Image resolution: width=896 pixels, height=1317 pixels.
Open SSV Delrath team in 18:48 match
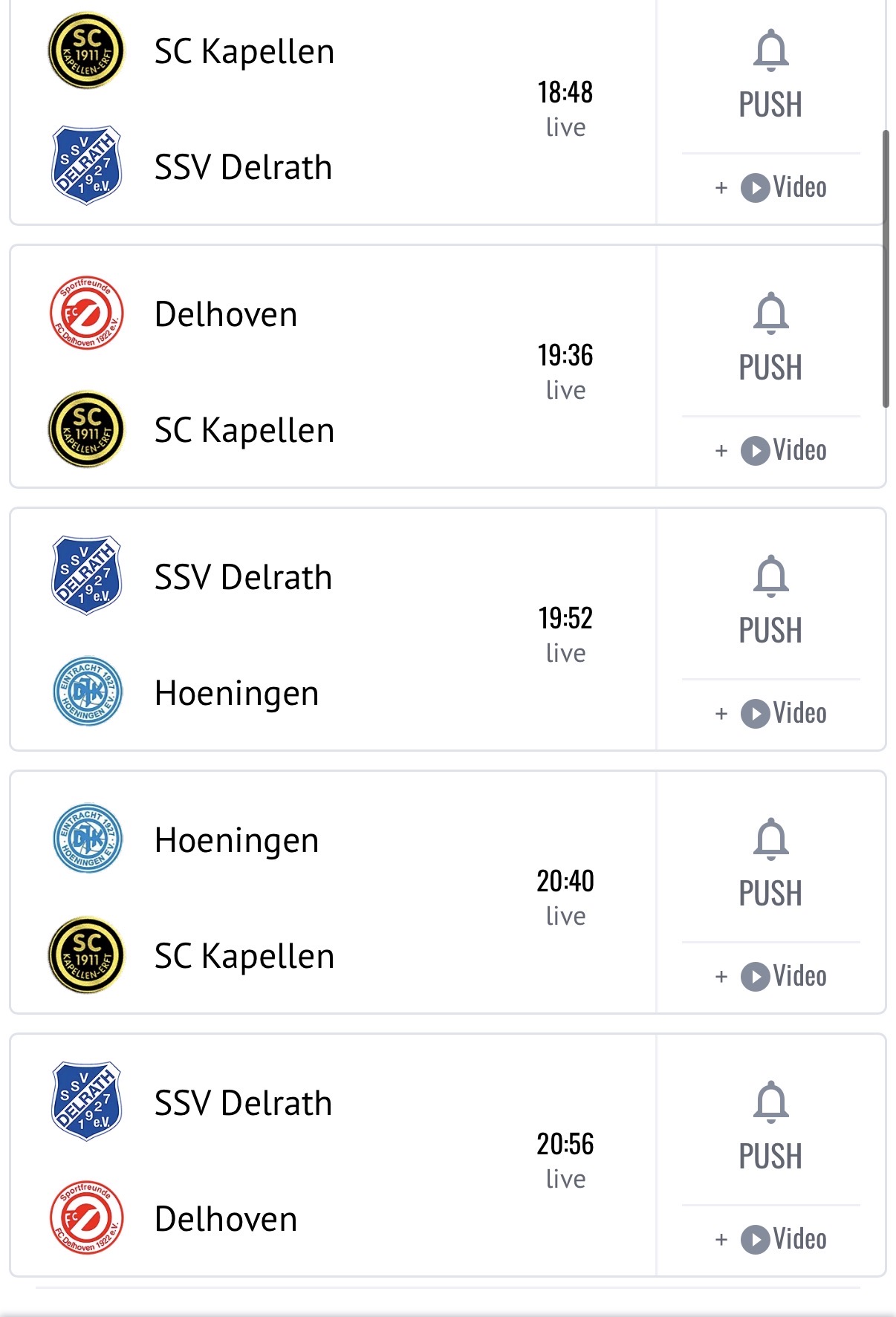tap(242, 167)
